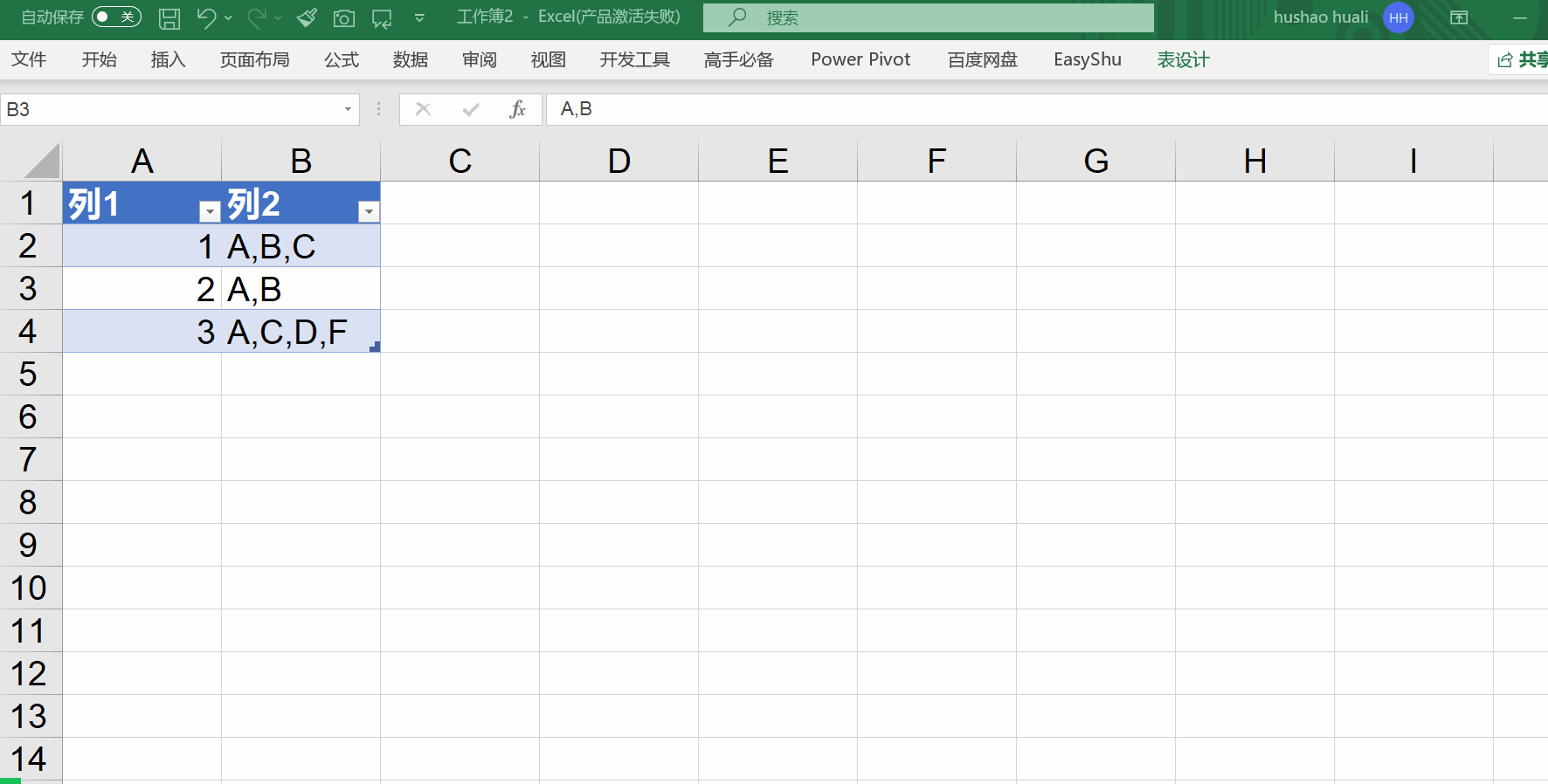Switch to the 百度网盘 ribbon tab

[x=983, y=59]
